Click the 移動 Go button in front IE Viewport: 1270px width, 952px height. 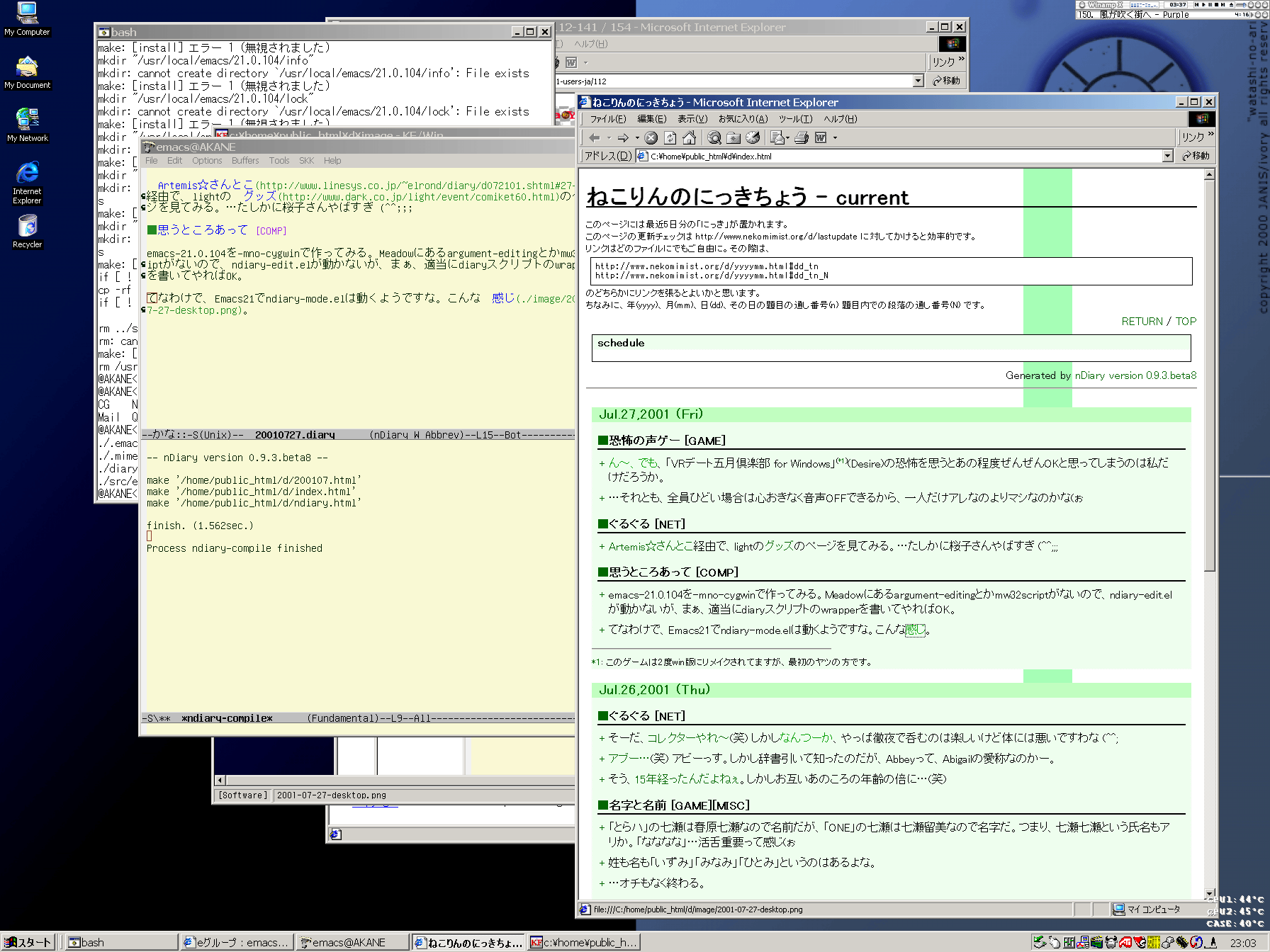tap(1196, 156)
